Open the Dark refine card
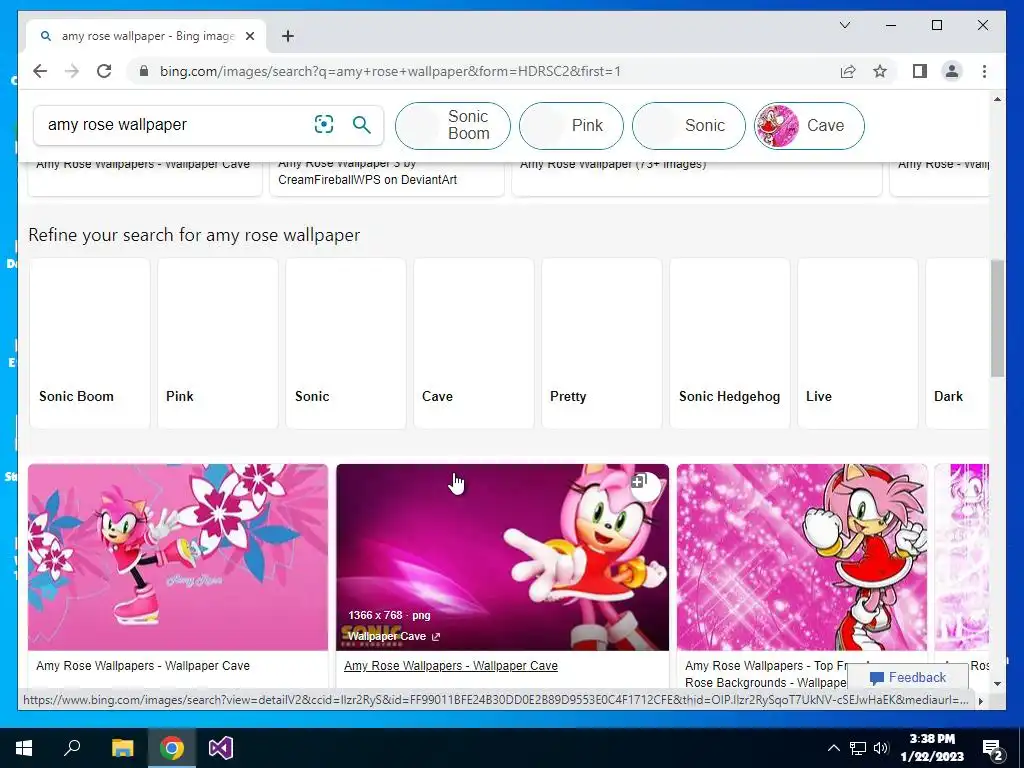The height and width of the screenshot is (768, 1024). tap(957, 343)
